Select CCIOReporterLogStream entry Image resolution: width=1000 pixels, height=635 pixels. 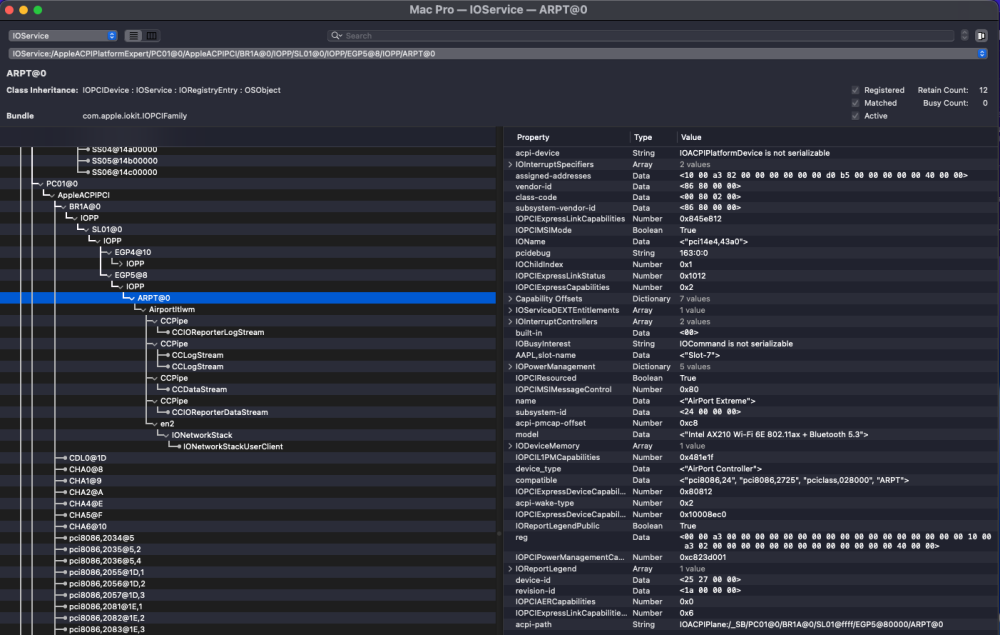[x=217, y=332]
